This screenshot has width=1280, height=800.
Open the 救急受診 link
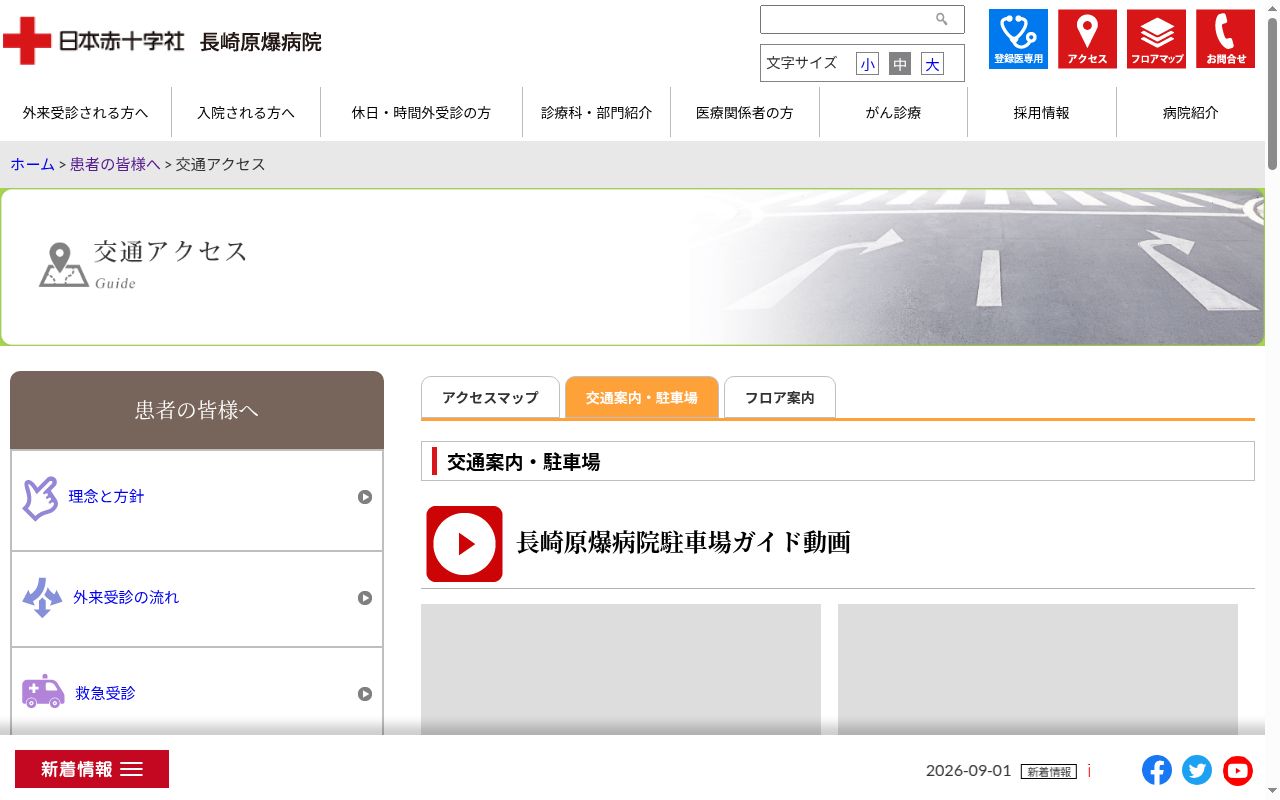pos(105,693)
